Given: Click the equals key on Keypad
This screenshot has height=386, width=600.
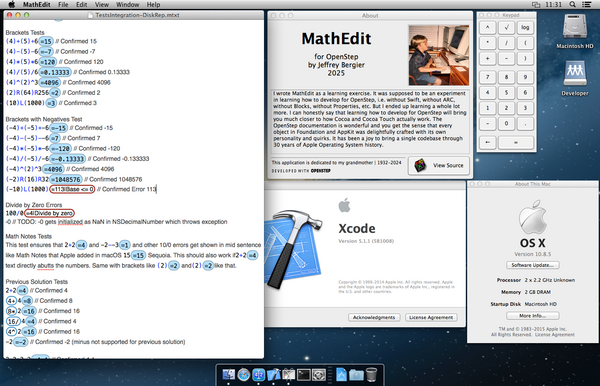Looking at the screenshot, I should pos(516,142).
